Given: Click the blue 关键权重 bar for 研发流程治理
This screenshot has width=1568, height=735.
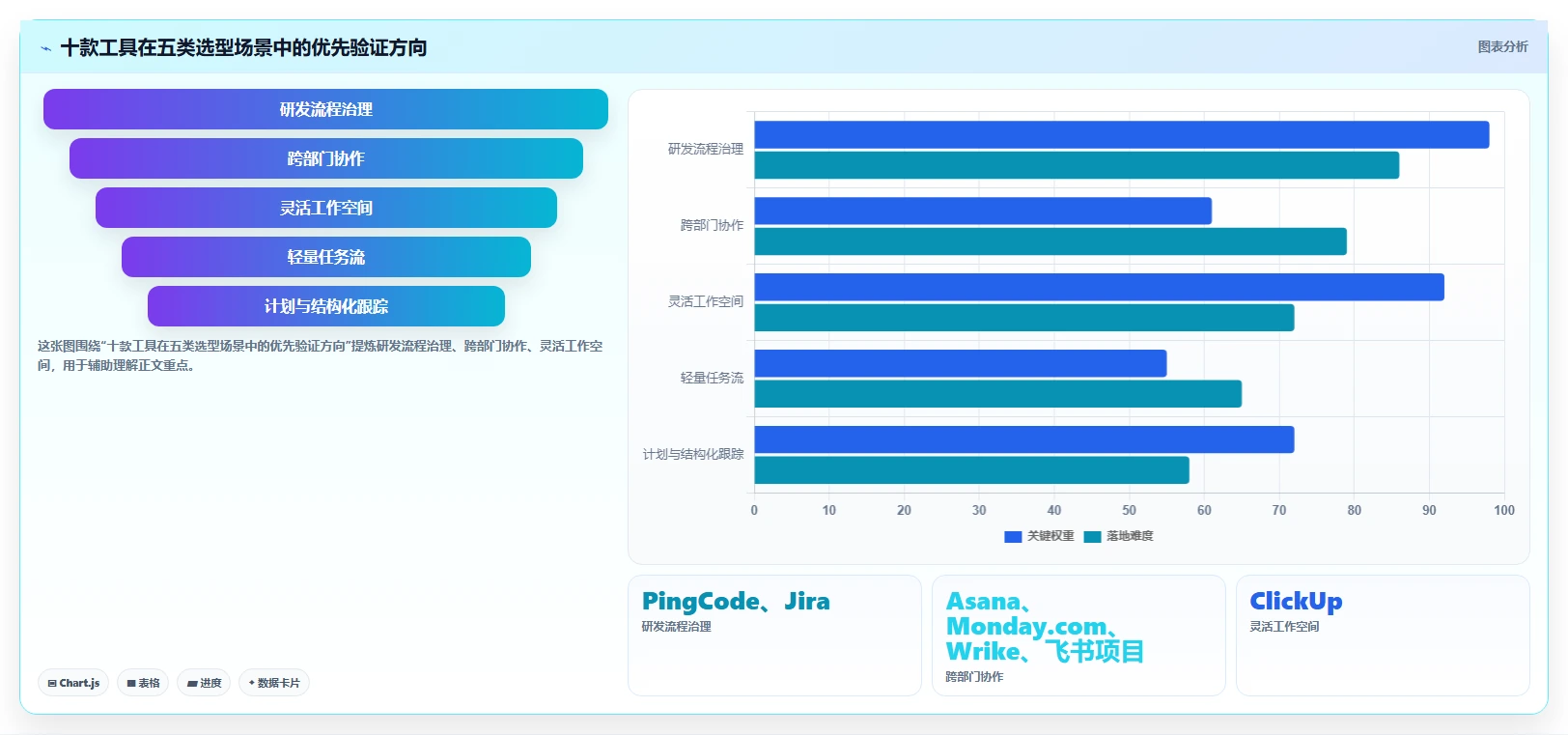Looking at the screenshot, I should pyautogui.click(x=1122, y=134).
